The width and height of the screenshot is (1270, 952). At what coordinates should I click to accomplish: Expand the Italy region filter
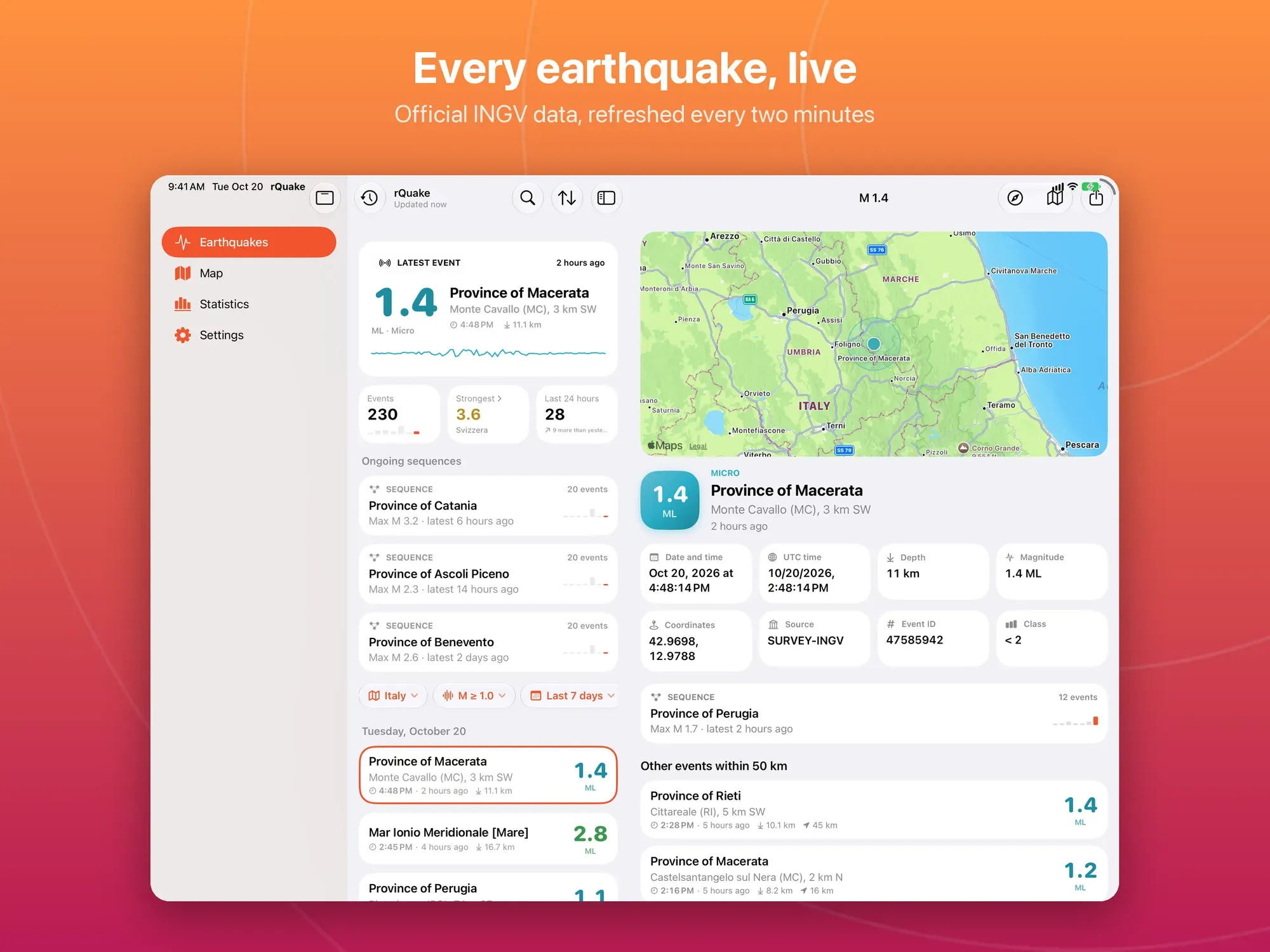tap(394, 696)
